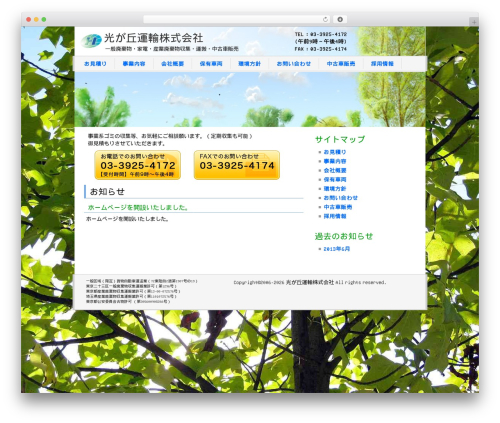Click the 光が丘運輸株式会社 site title
500x423 pixels.
click(154, 38)
